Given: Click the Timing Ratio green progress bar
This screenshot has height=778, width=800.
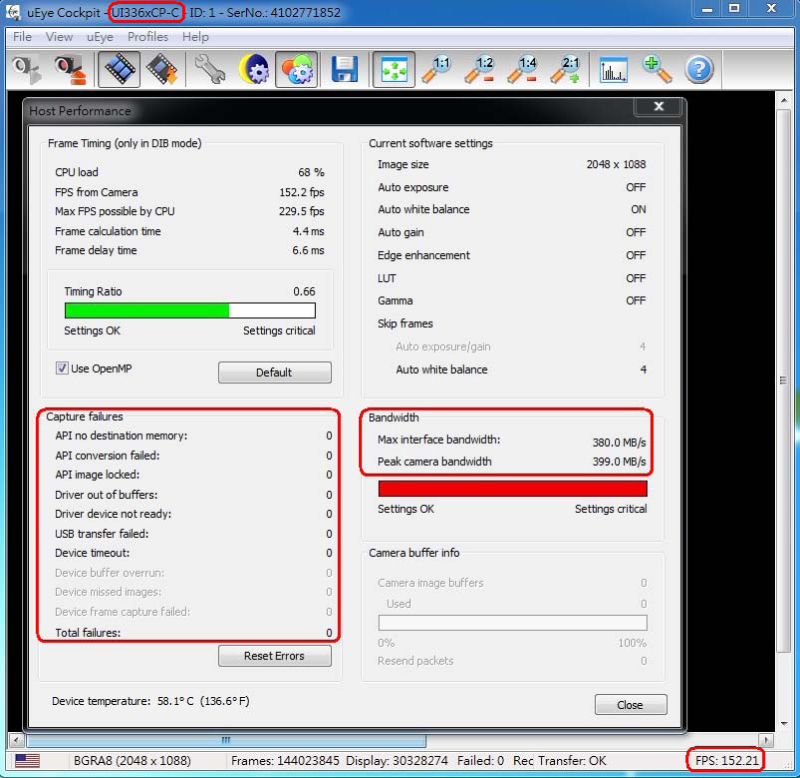Looking at the screenshot, I should (x=190, y=310).
